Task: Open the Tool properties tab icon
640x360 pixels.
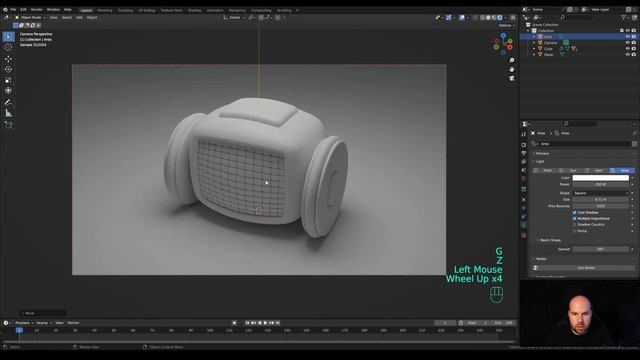Action: [524, 134]
